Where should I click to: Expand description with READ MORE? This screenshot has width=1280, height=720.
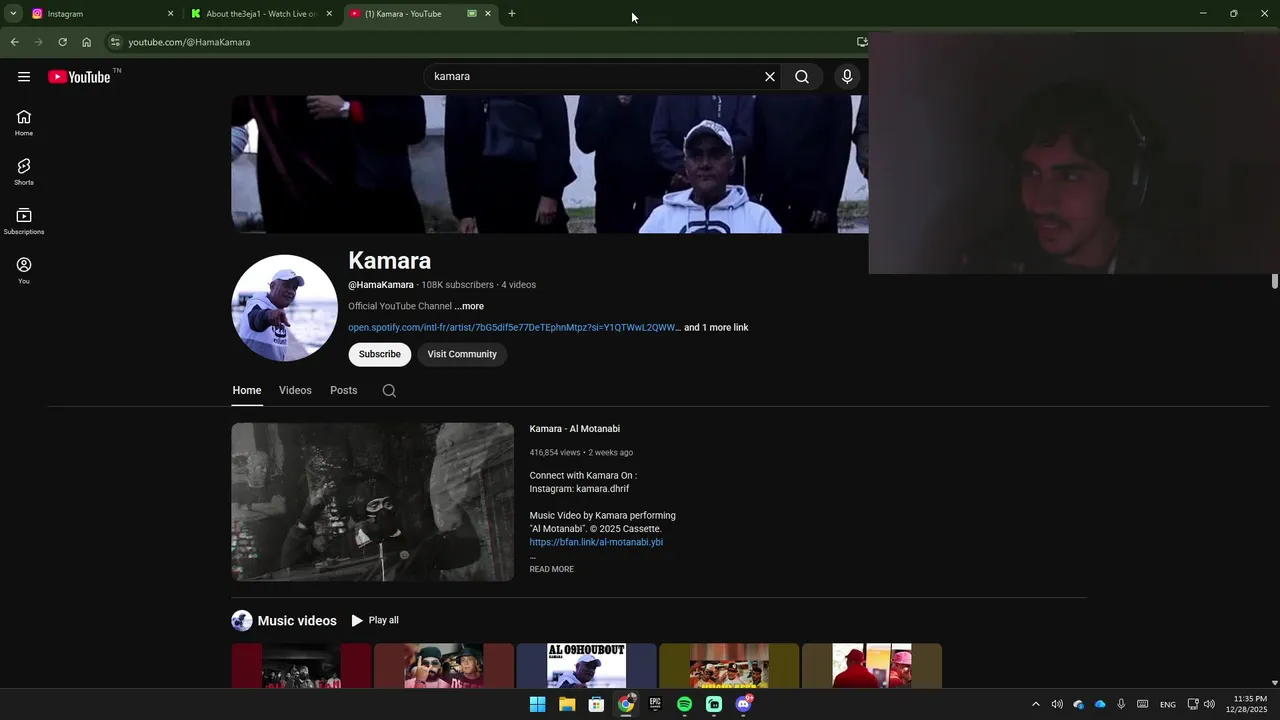click(552, 569)
